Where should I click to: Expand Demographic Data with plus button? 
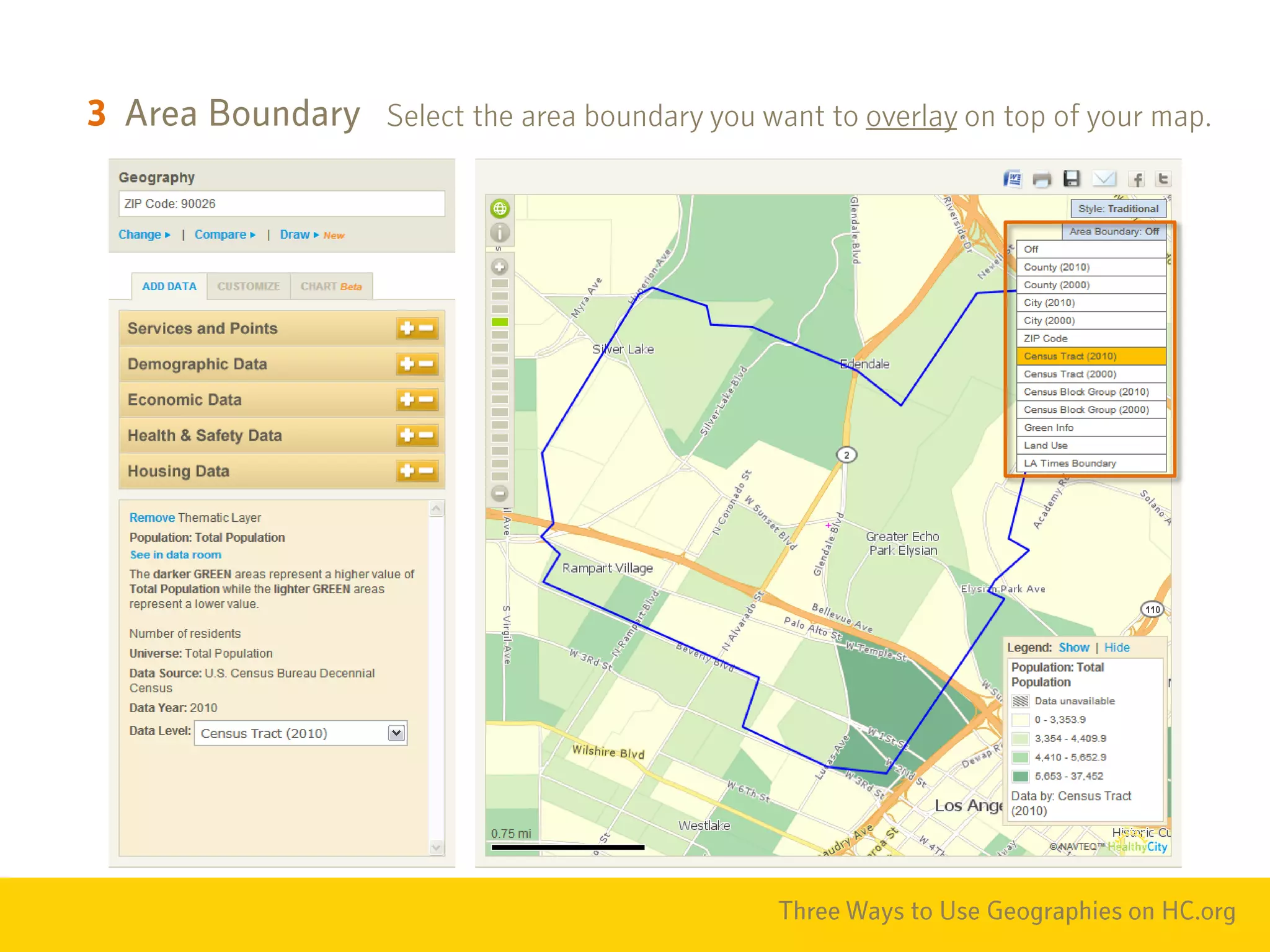point(407,364)
